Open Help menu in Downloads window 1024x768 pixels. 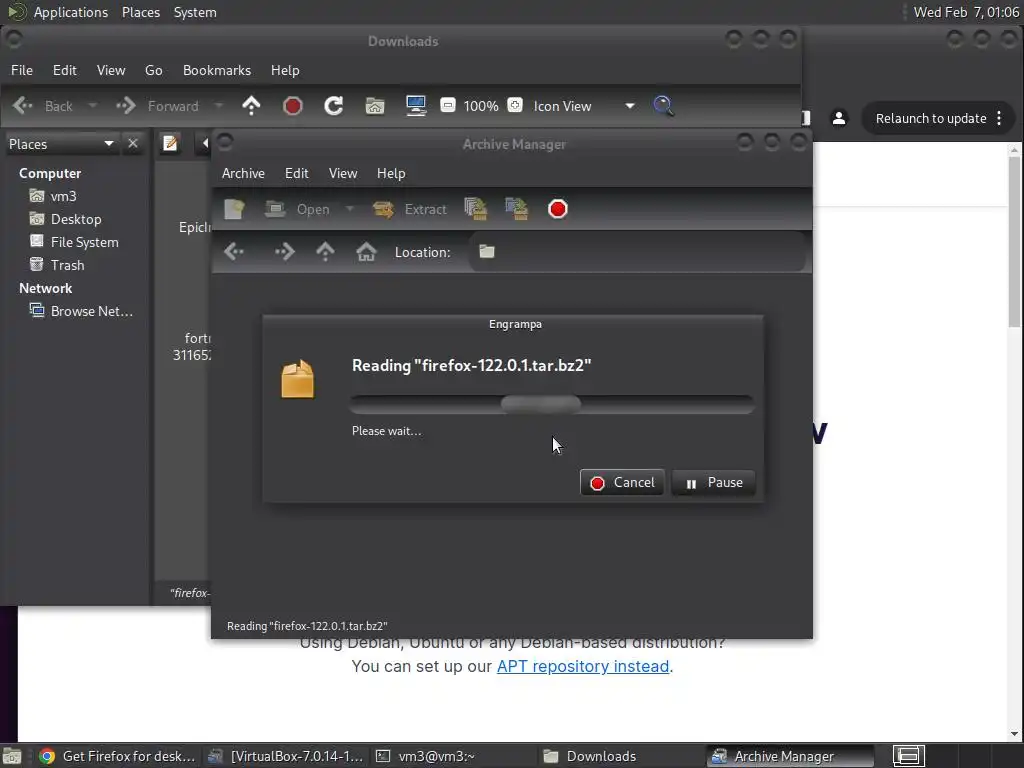pyautogui.click(x=285, y=70)
